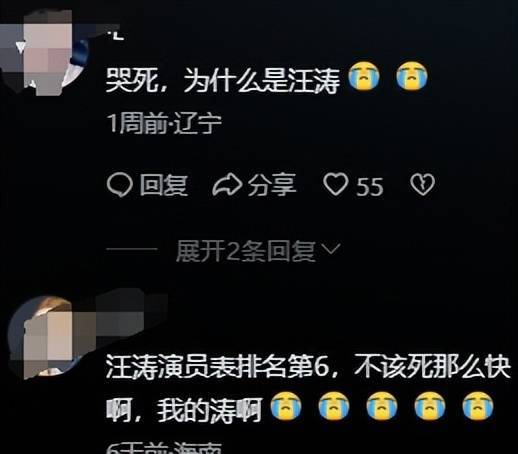Expand the 2 replies with the chevron arrow
Screen dimensions: 518x454
(x=332, y=249)
